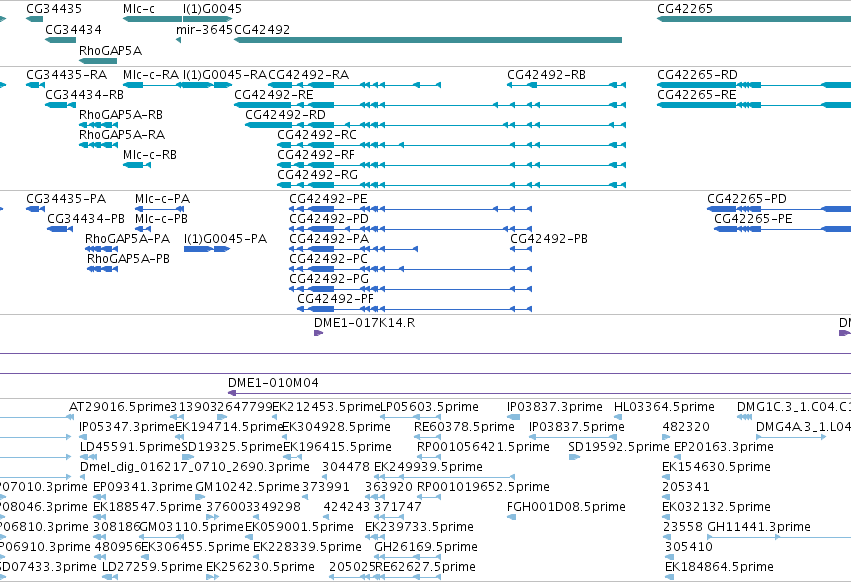The height and width of the screenshot is (582, 851).
Task: Select the CG42492 gene bar
Action: pyautogui.click(x=428, y=40)
